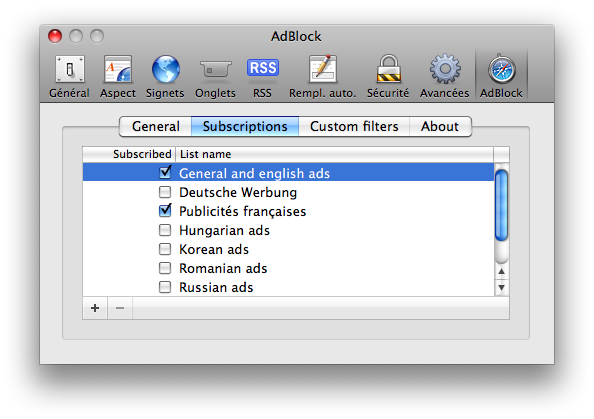Open the Général preferences pane
Viewport: 594px width, 419px height.
pyautogui.click(x=69, y=77)
